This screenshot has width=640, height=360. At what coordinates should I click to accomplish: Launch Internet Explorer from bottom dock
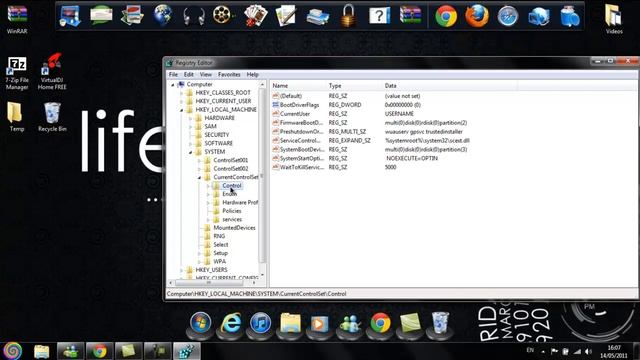coord(231,323)
